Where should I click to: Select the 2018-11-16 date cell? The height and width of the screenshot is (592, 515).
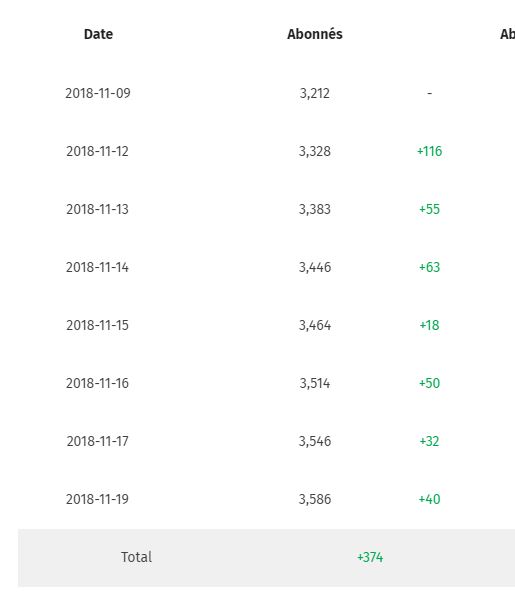coord(97,384)
